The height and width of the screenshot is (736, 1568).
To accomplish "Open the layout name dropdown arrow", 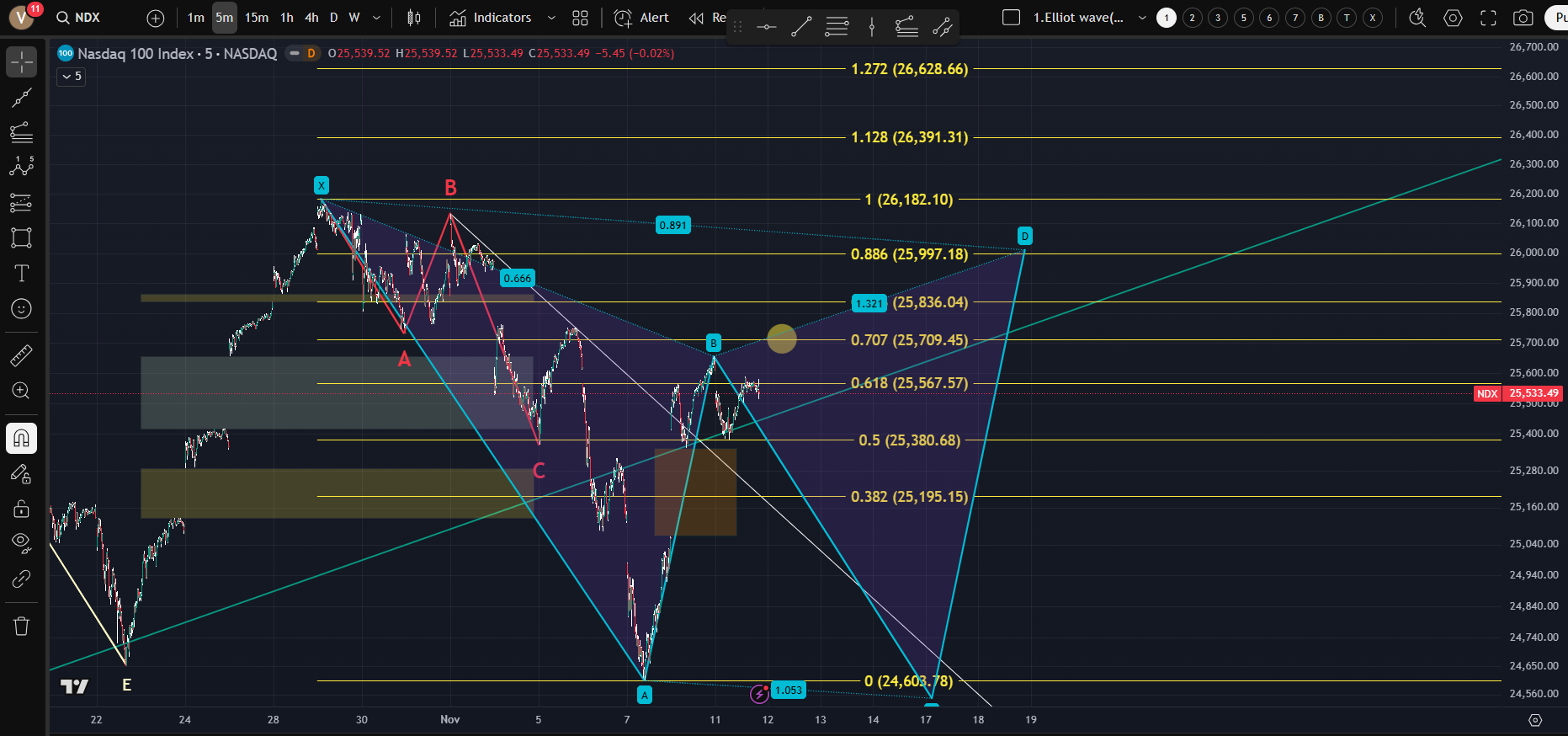I will point(1142,18).
